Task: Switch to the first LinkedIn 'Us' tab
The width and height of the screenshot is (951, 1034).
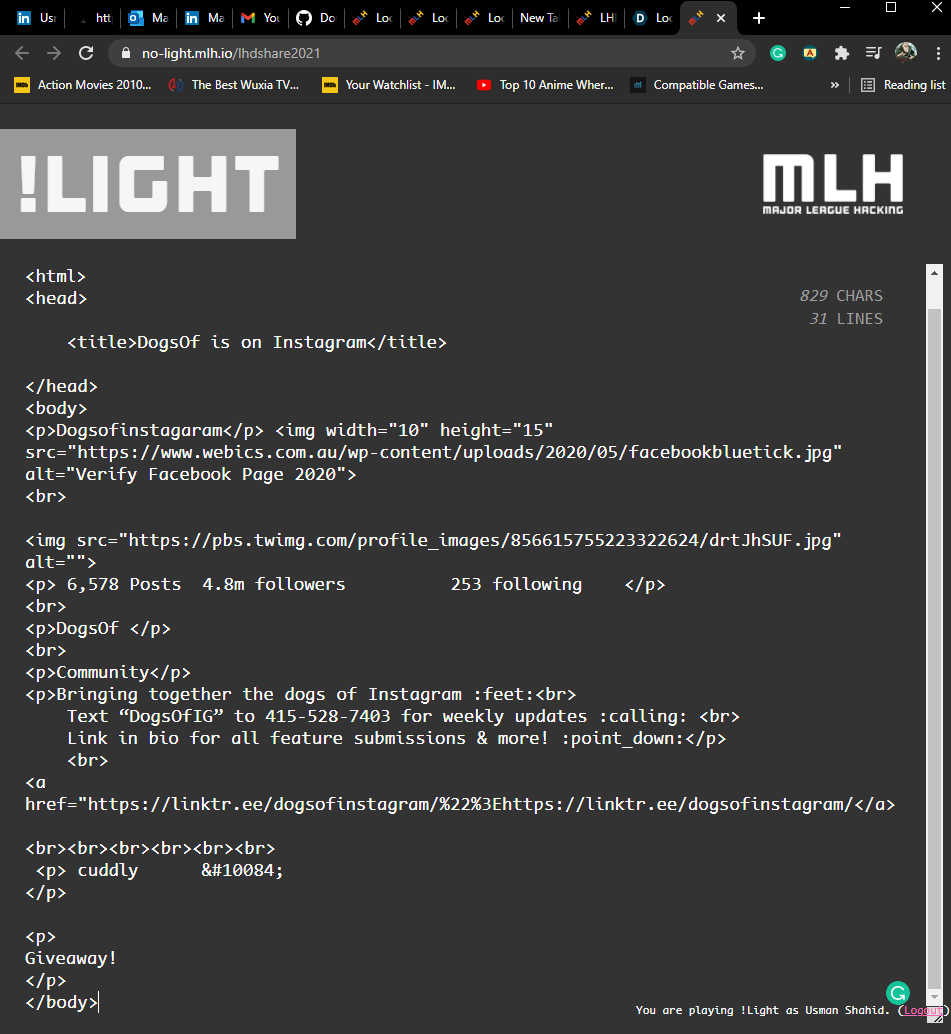Action: [36, 18]
